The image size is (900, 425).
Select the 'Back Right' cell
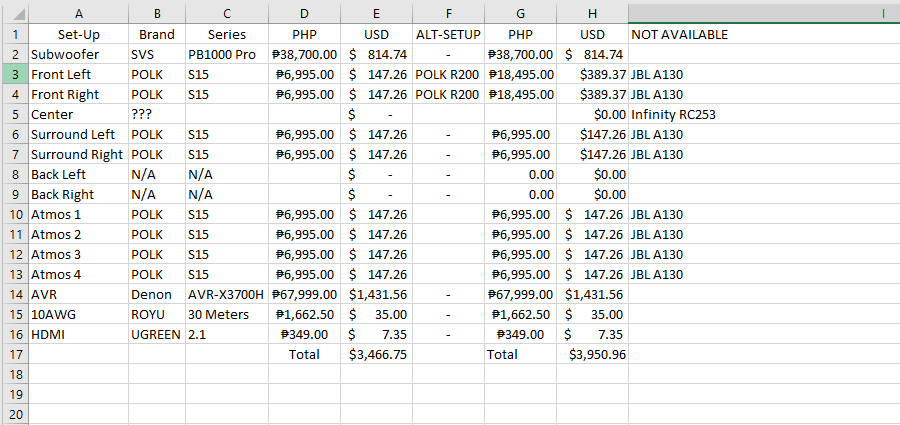click(x=79, y=195)
